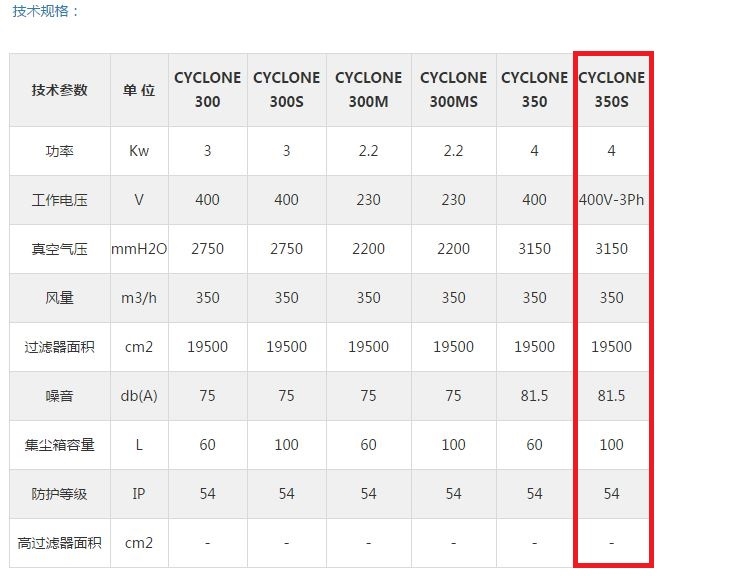Select power value 2.2 for CYCLONE 300MS
Screen dimensions: 740x576
(x=454, y=151)
